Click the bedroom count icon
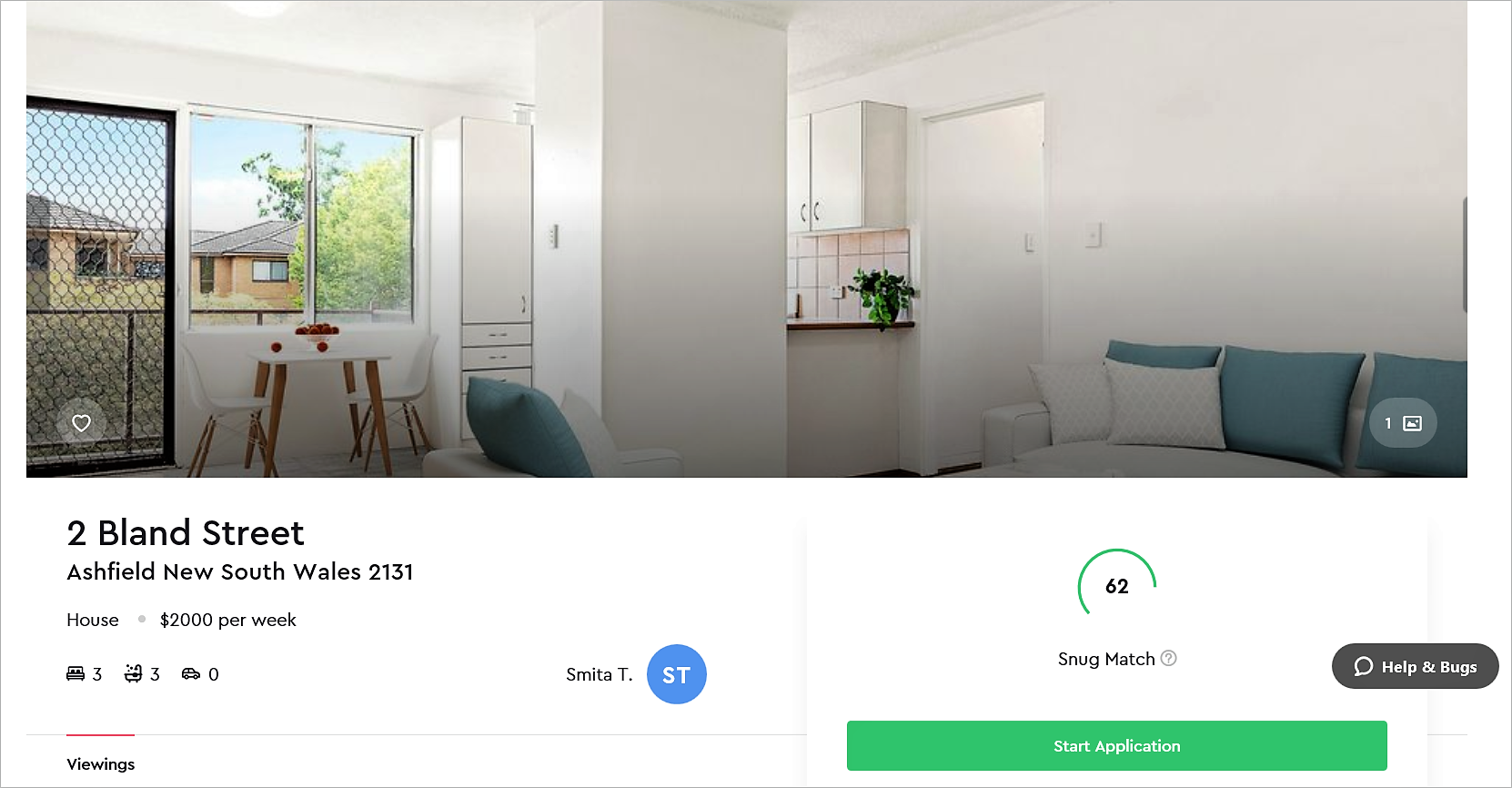1512x788 pixels. coord(76,673)
